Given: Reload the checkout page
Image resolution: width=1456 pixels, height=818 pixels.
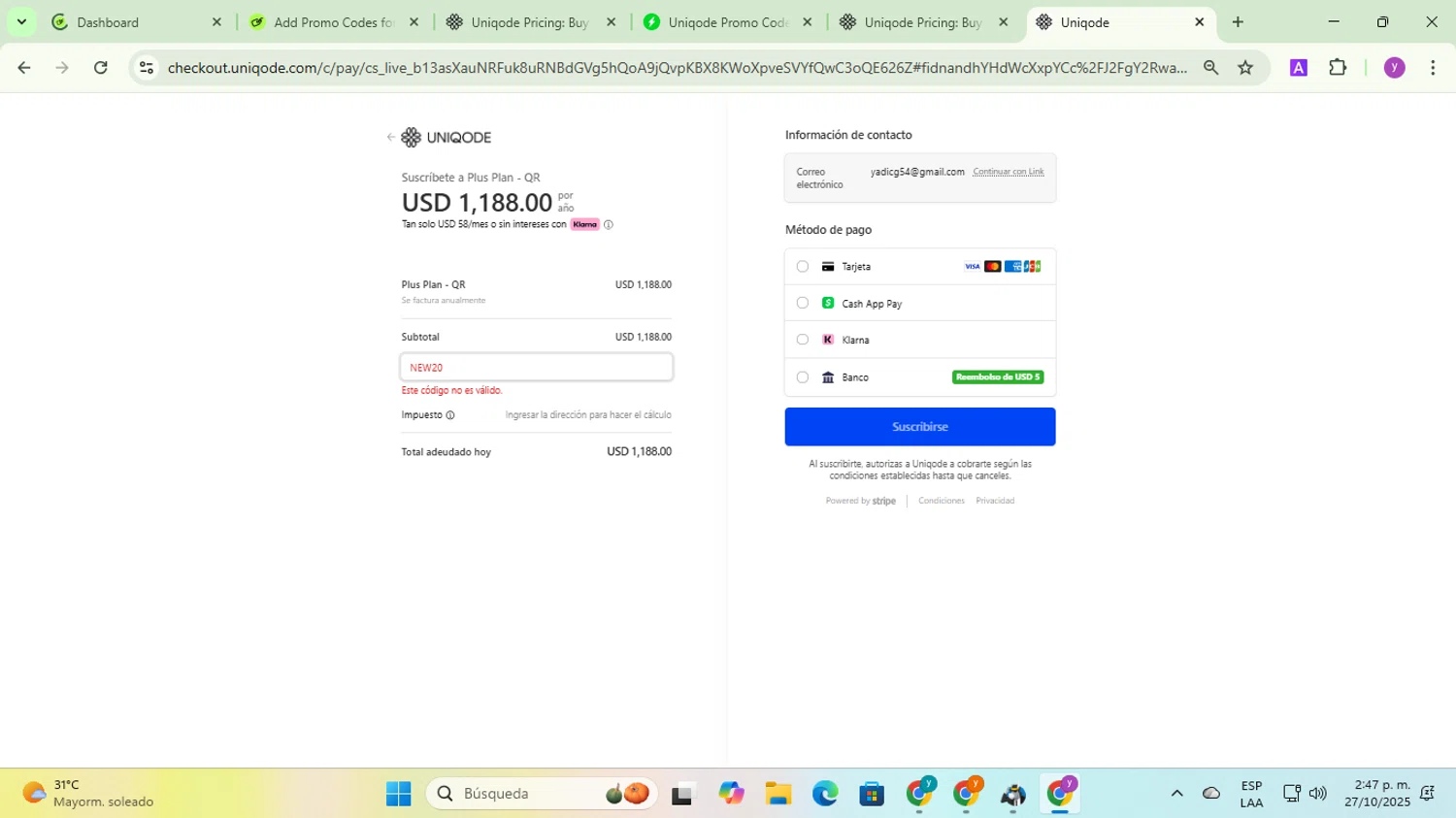Looking at the screenshot, I should tap(101, 67).
